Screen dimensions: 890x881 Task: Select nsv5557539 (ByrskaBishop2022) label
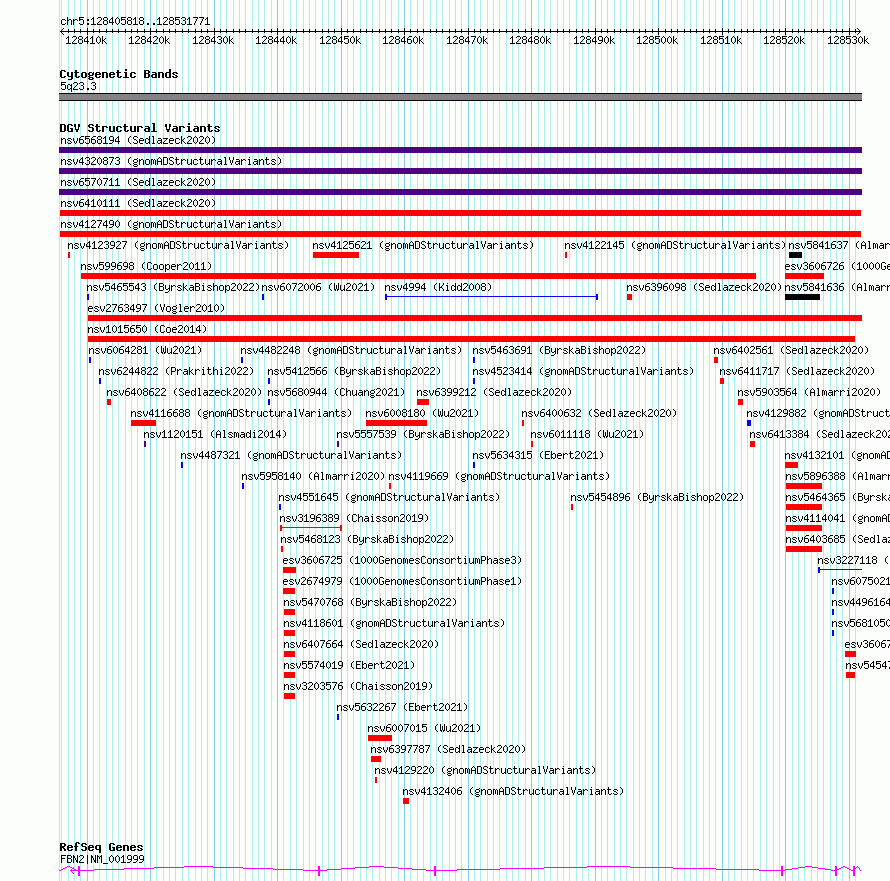click(423, 434)
